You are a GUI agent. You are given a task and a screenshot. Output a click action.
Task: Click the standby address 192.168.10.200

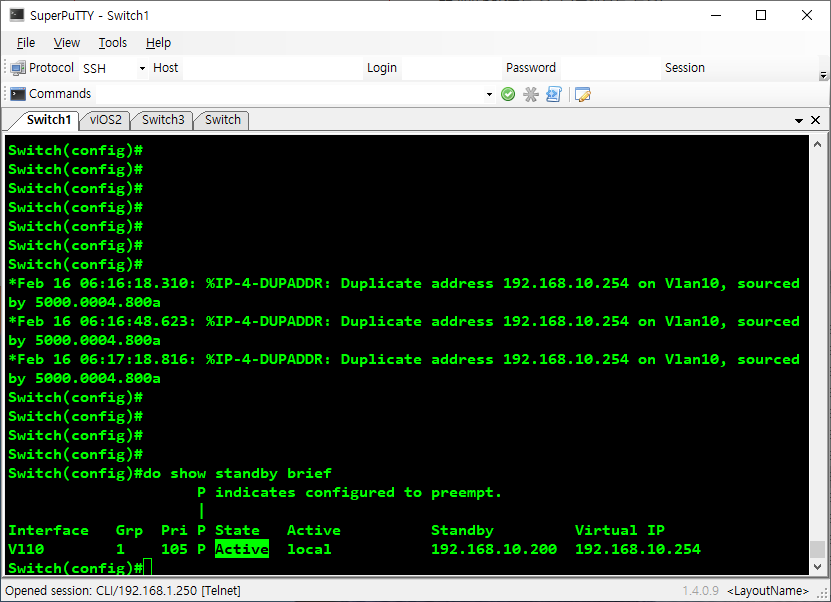click(493, 549)
